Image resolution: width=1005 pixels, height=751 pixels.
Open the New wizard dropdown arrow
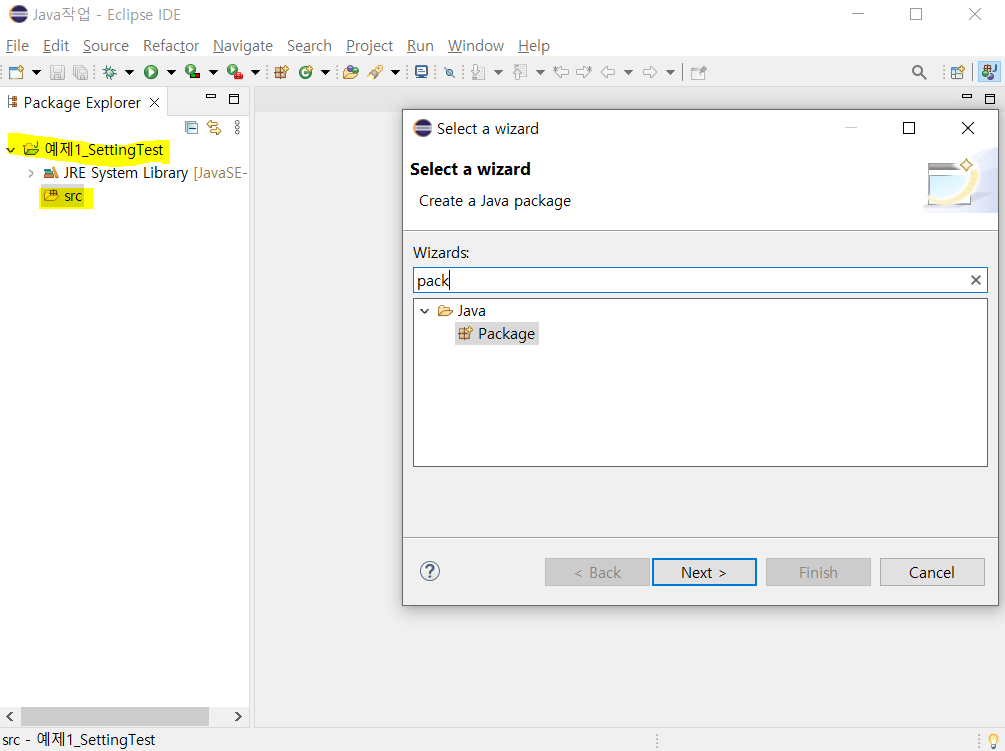coord(37,72)
